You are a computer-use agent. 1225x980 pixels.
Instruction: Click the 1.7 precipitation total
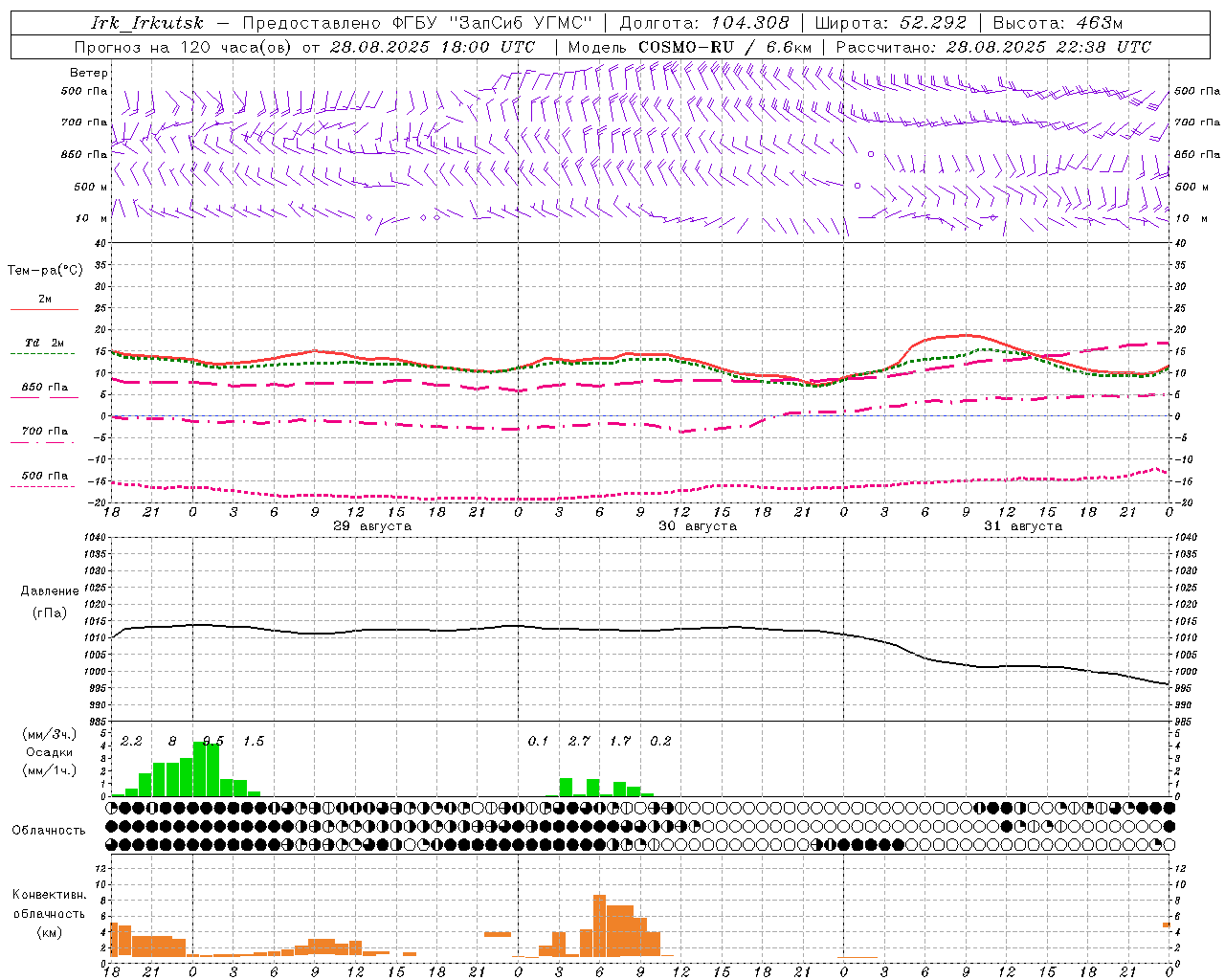pos(620,742)
